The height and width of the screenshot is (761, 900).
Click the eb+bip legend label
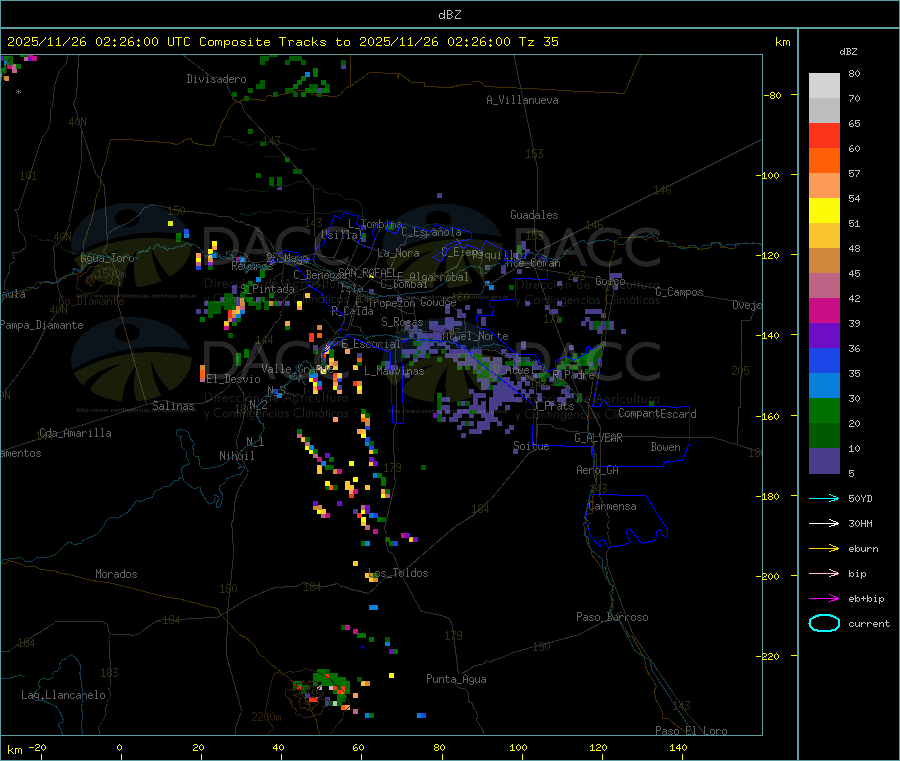pos(866,599)
